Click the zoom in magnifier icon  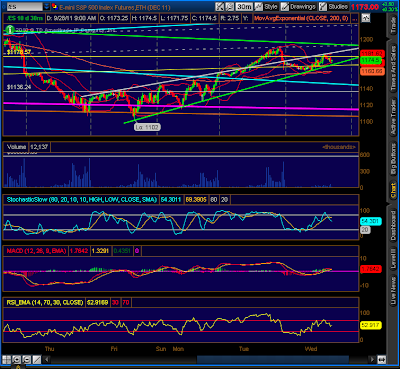click(x=17, y=360)
